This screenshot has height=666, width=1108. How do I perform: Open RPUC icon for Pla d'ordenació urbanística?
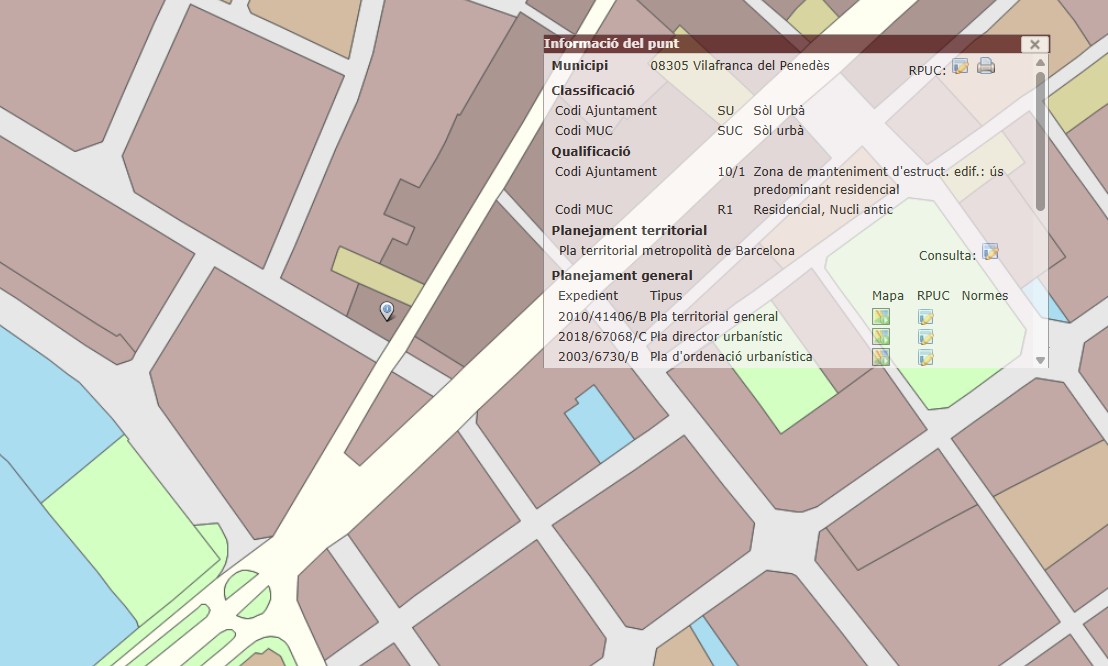tap(926, 357)
